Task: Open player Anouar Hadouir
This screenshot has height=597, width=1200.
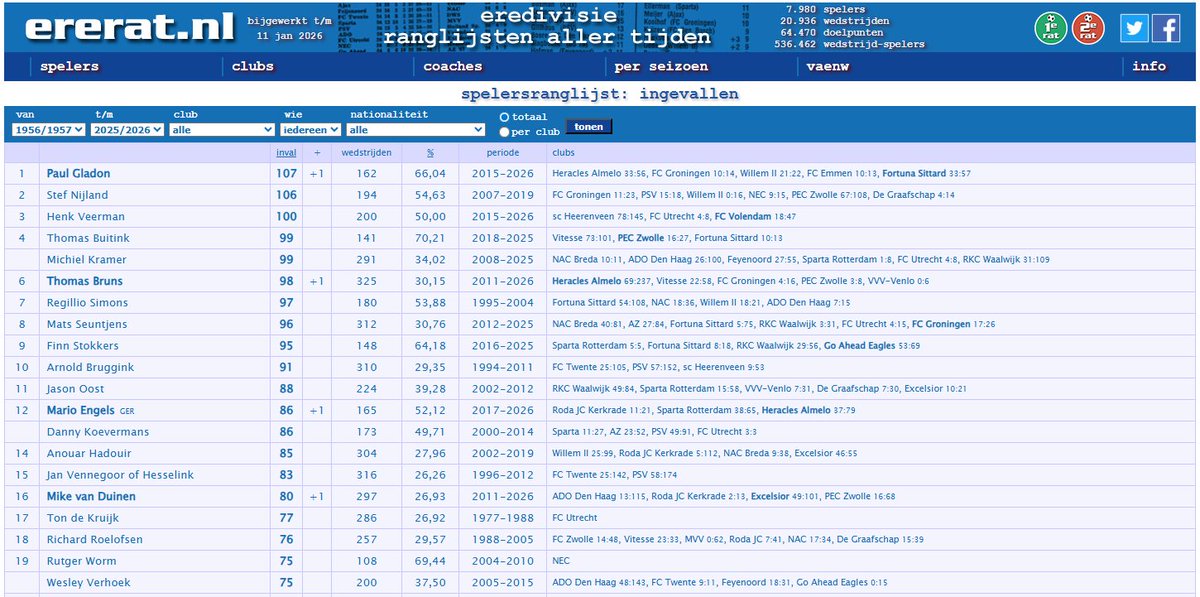Action: (90, 454)
